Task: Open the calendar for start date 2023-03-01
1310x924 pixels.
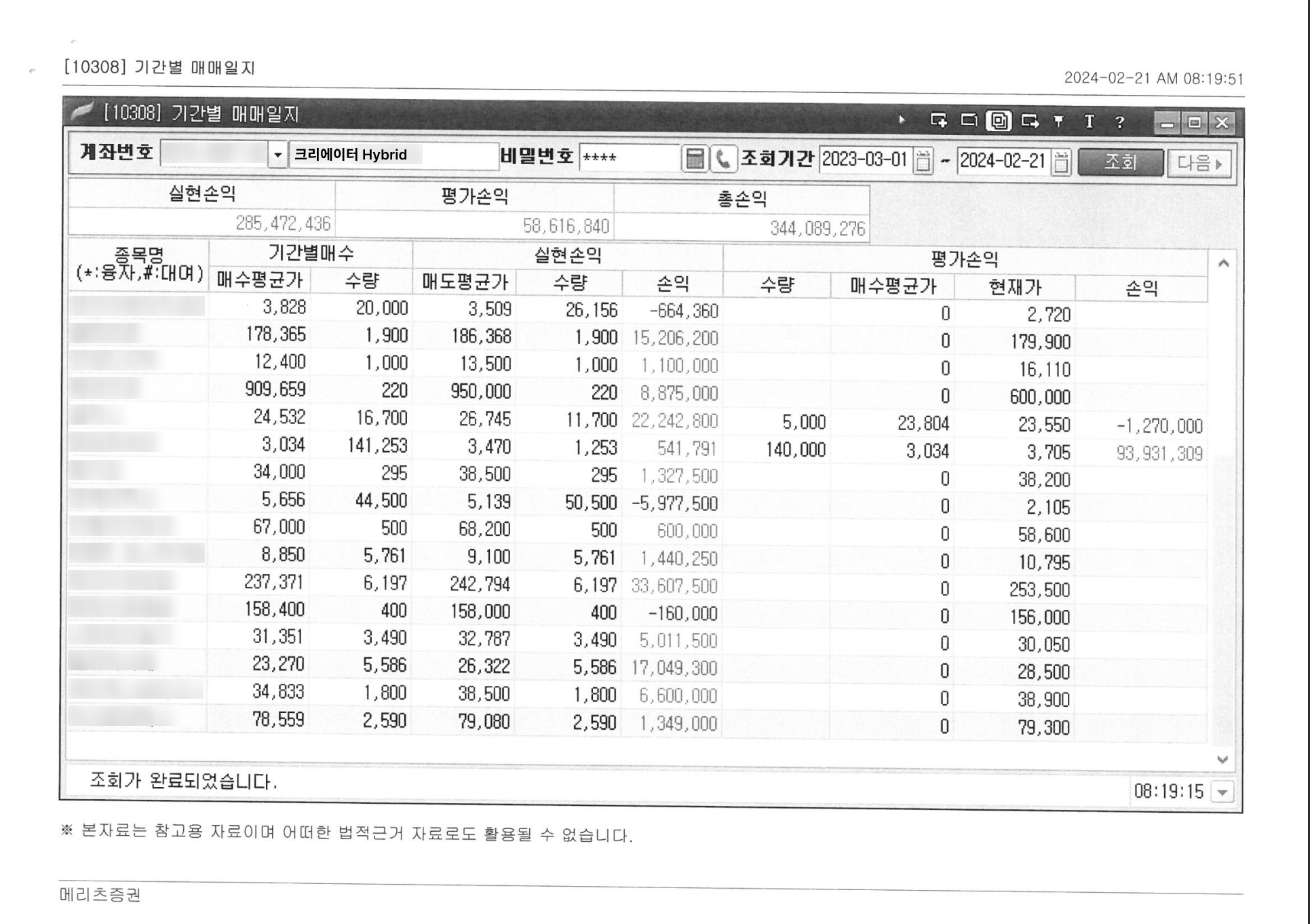Action: tap(923, 161)
